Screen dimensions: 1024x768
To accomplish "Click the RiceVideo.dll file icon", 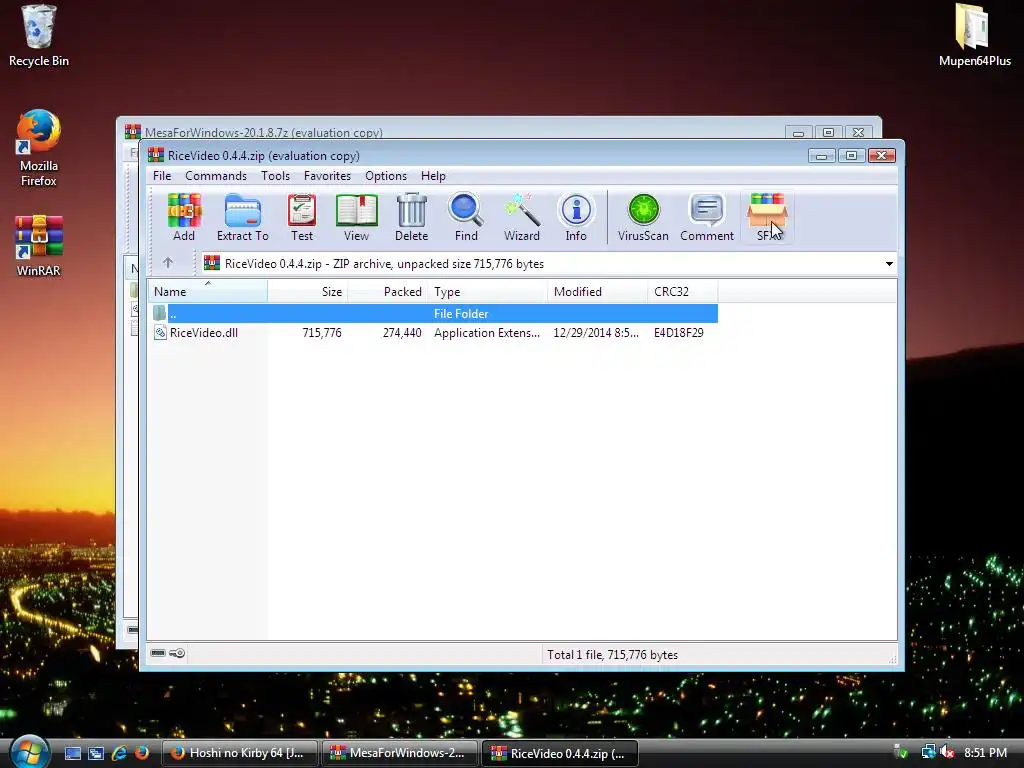I will point(160,332).
